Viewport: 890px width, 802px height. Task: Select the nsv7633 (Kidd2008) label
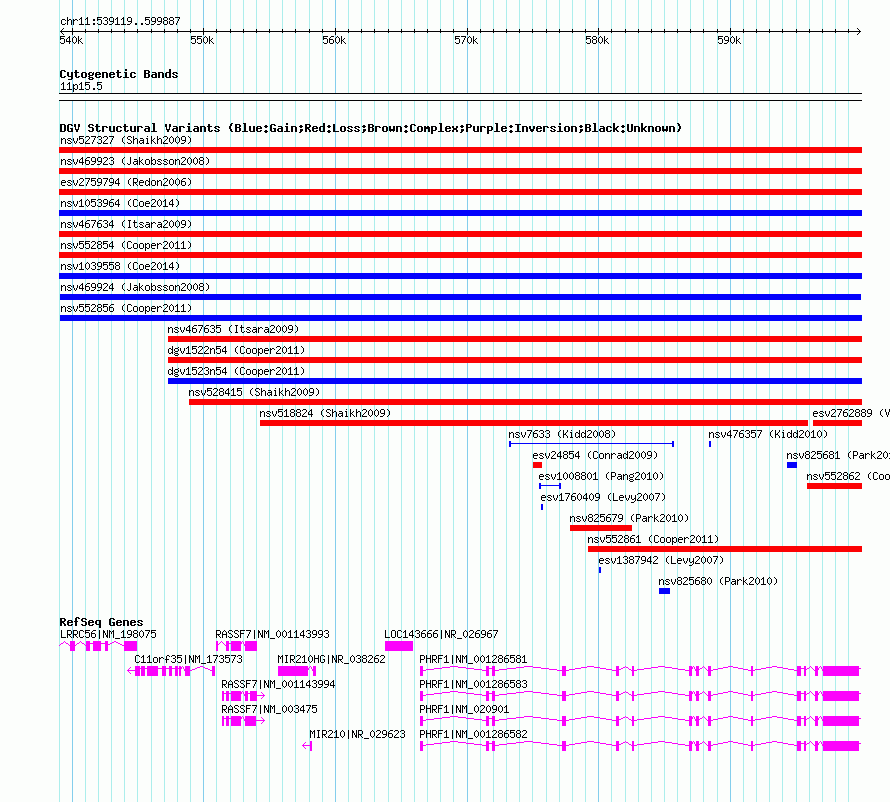(562, 434)
